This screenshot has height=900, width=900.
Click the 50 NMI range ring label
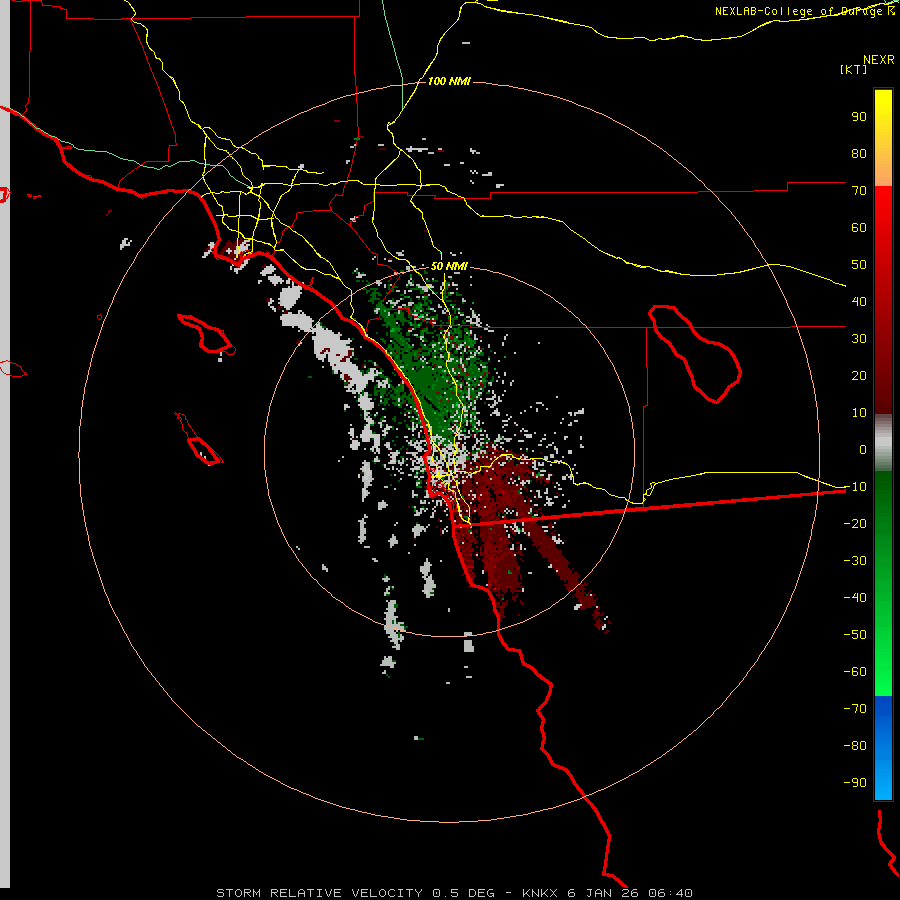[449, 267]
